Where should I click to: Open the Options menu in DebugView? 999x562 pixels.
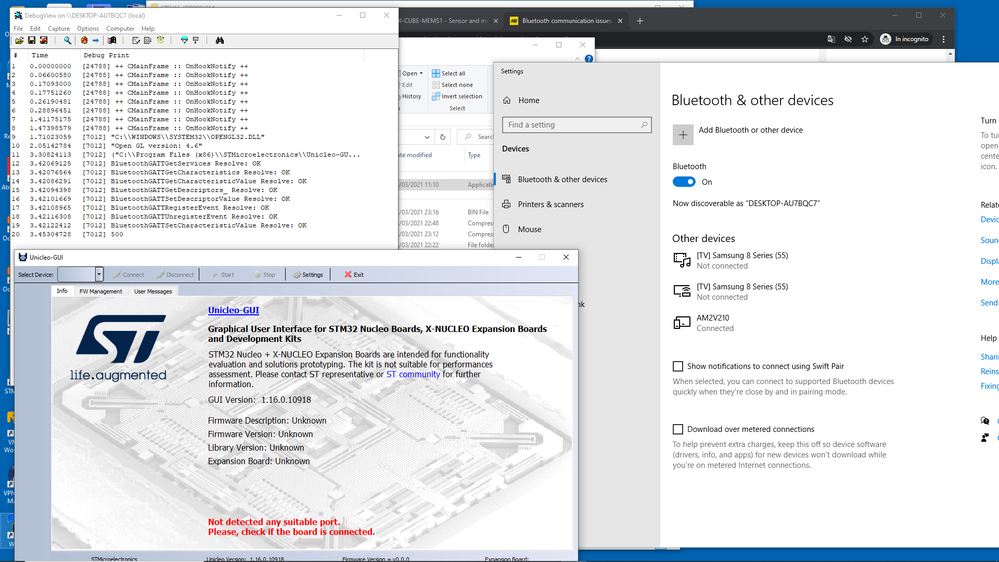tap(88, 29)
